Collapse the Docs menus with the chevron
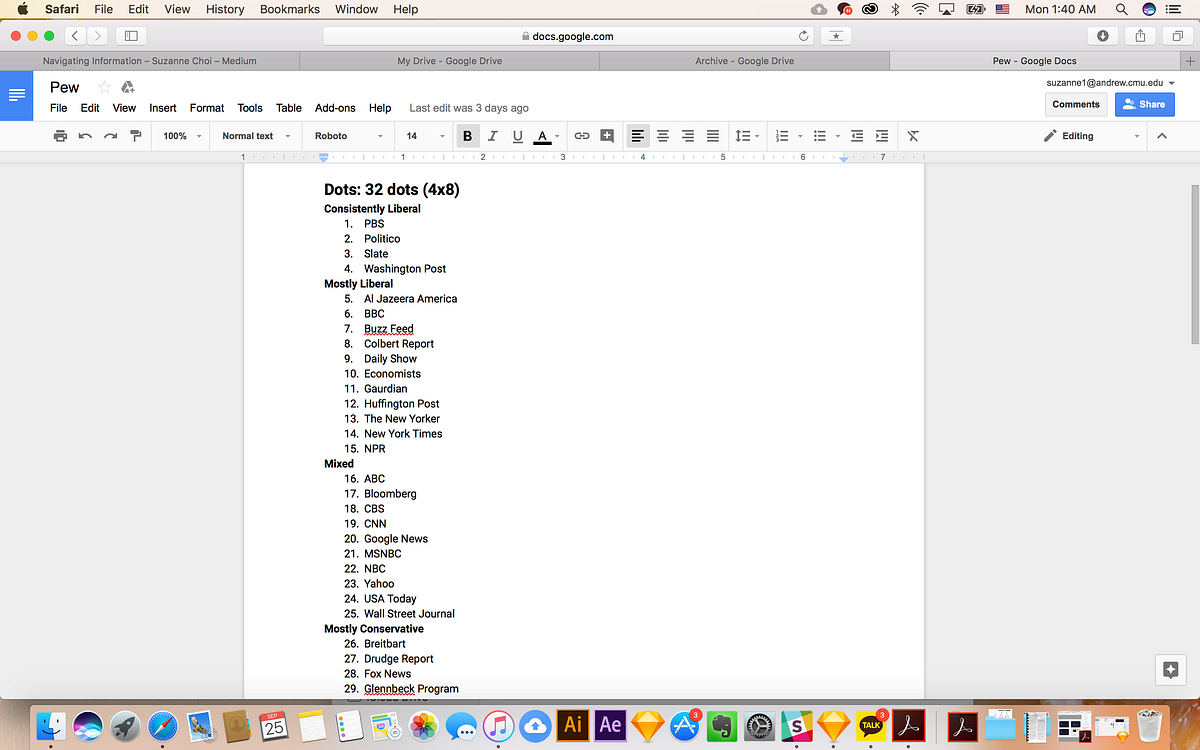The height and width of the screenshot is (750, 1200). pyautogui.click(x=1162, y=136)
